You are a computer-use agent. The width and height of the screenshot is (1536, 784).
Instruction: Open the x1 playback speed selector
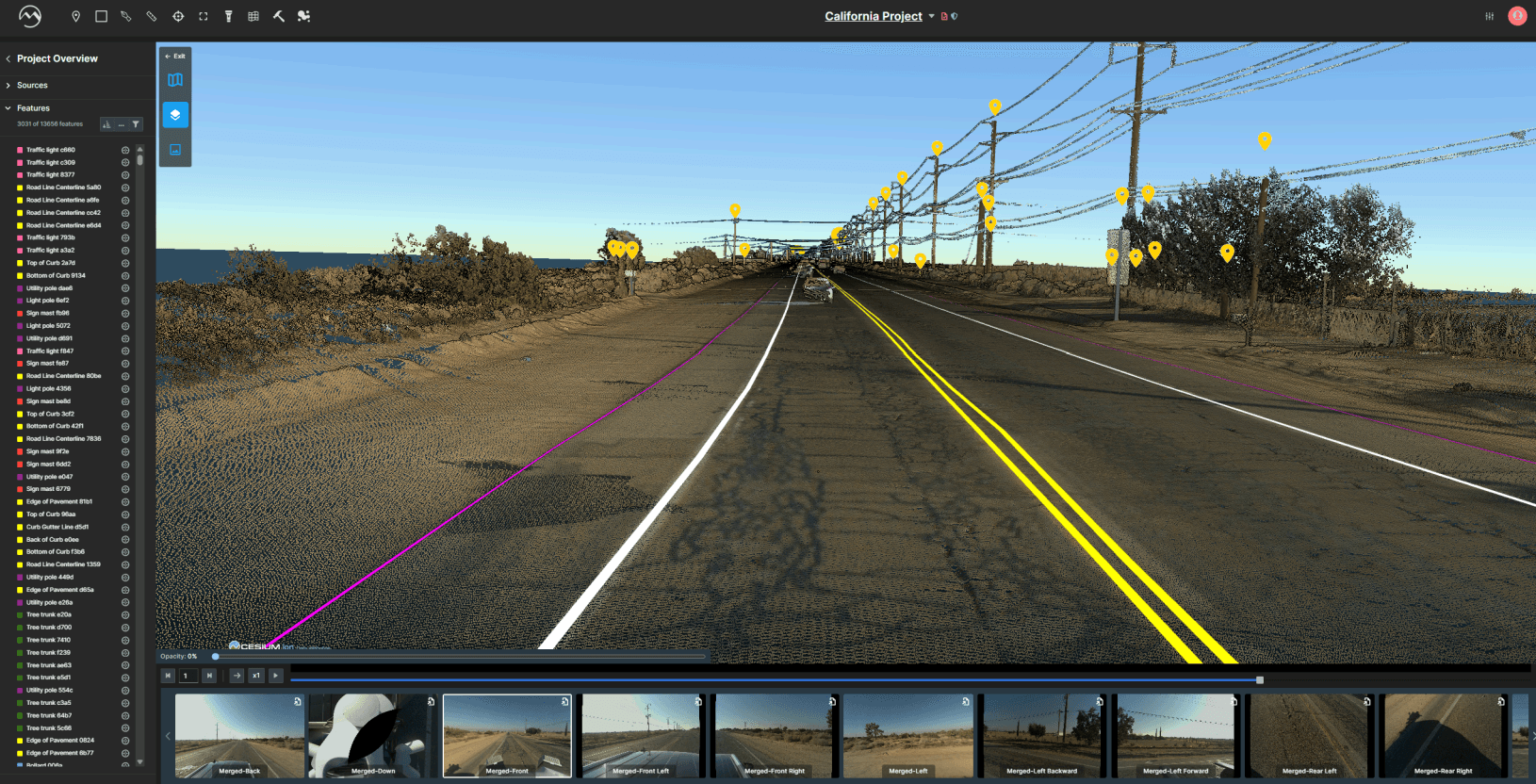click(255, 676)
